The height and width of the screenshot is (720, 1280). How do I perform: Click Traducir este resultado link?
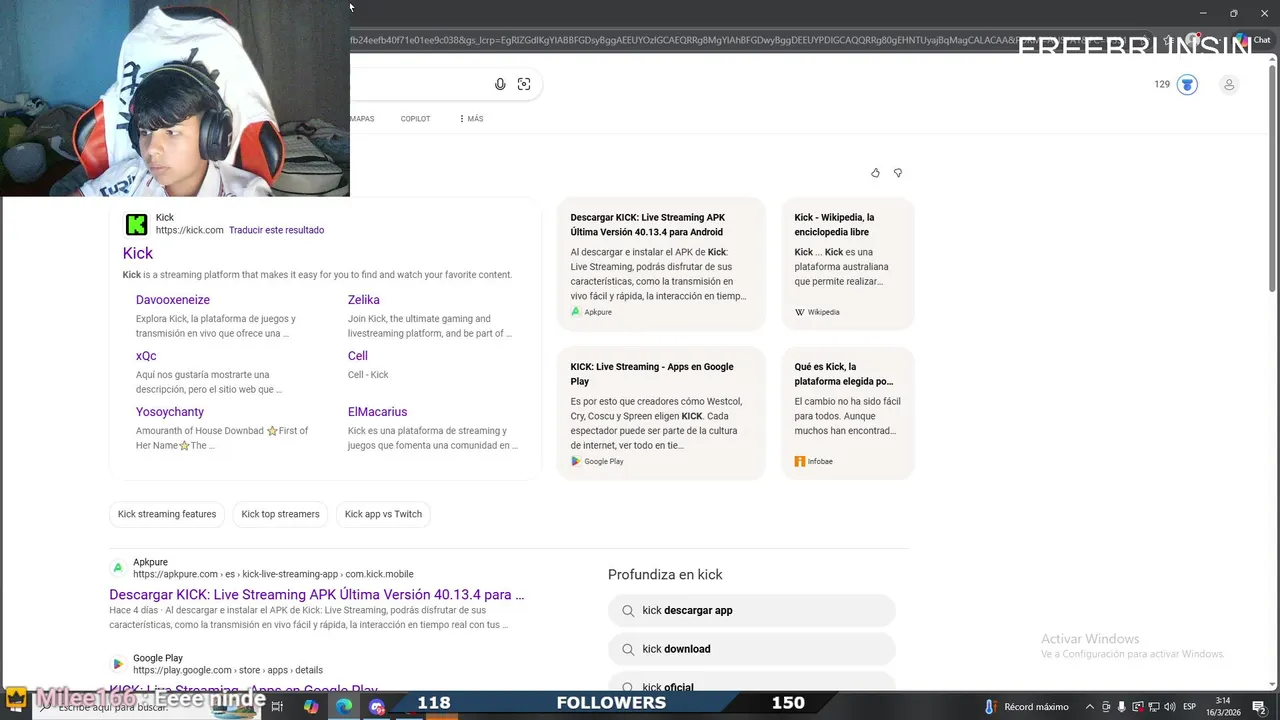(276, 230)
